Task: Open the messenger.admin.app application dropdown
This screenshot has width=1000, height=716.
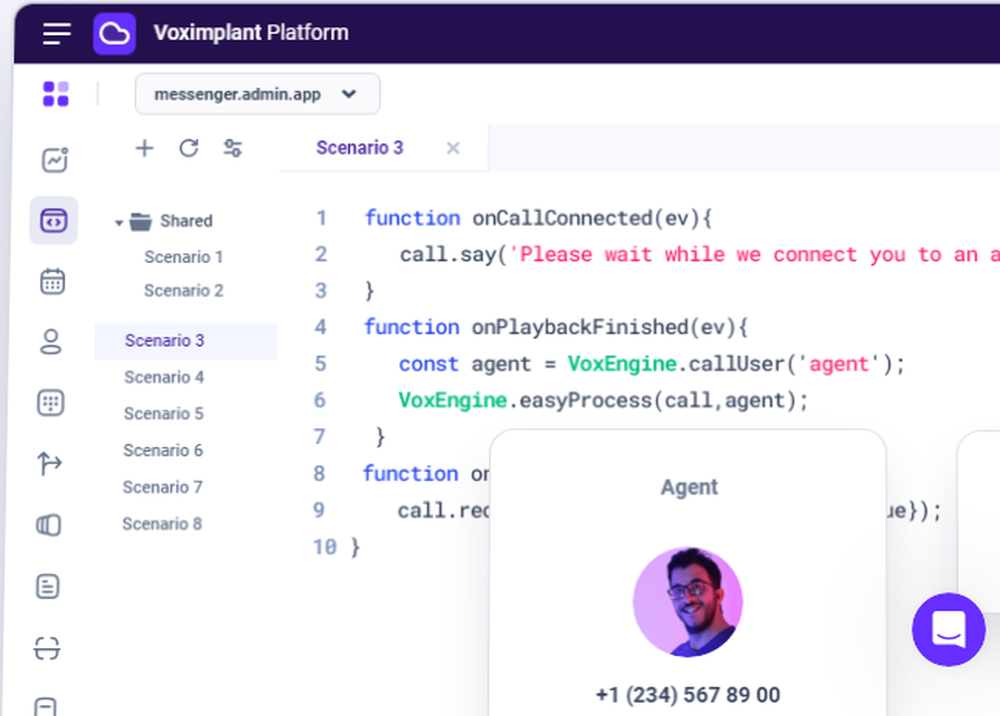Action: click(x=258, y=94)
